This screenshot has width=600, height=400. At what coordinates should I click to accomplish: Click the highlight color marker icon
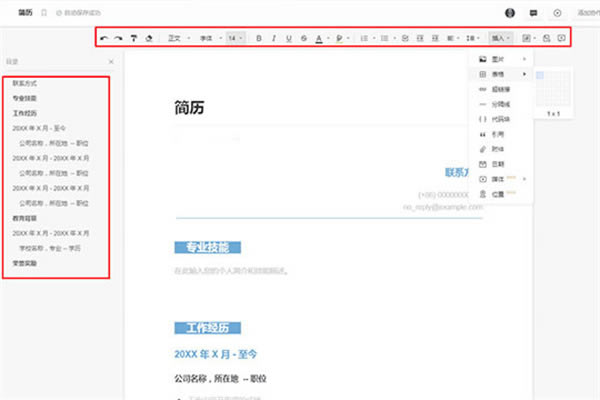[x=339, y=38]
